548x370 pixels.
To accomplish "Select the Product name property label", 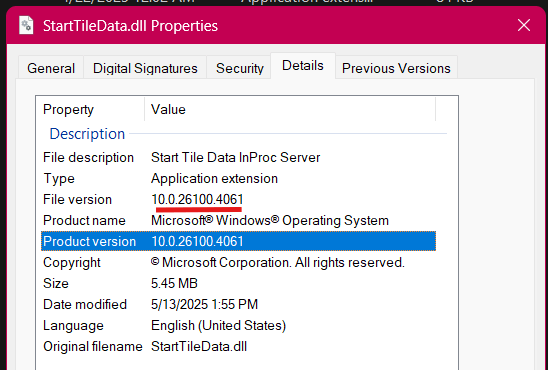I will tap(84, 220).
